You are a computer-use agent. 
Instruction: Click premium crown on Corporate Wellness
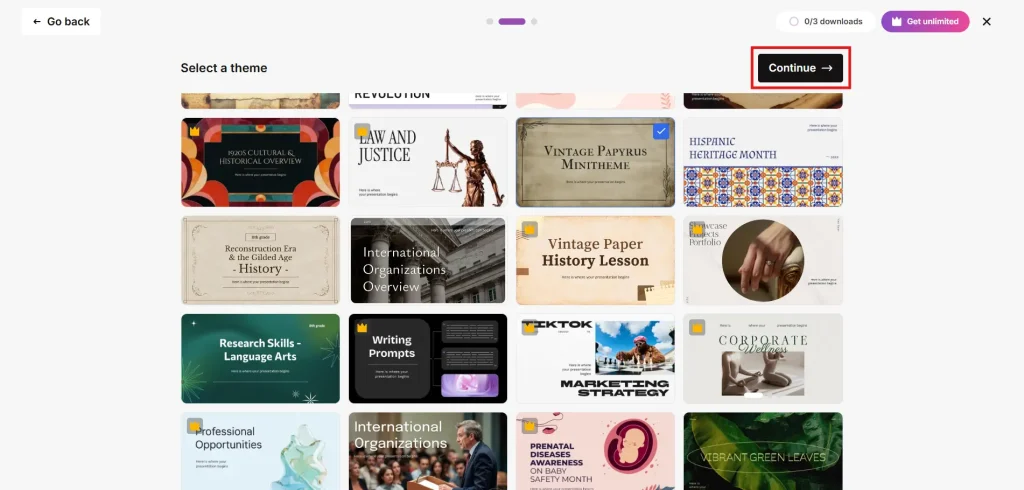point(697,328)
